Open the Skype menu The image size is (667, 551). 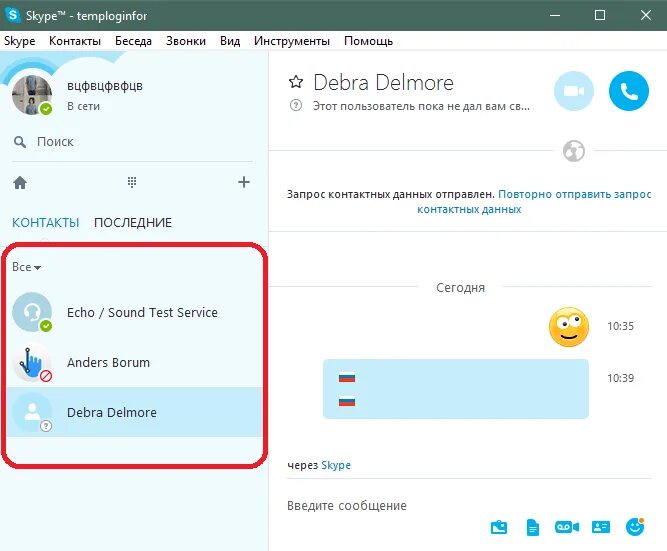pos(20,41)
